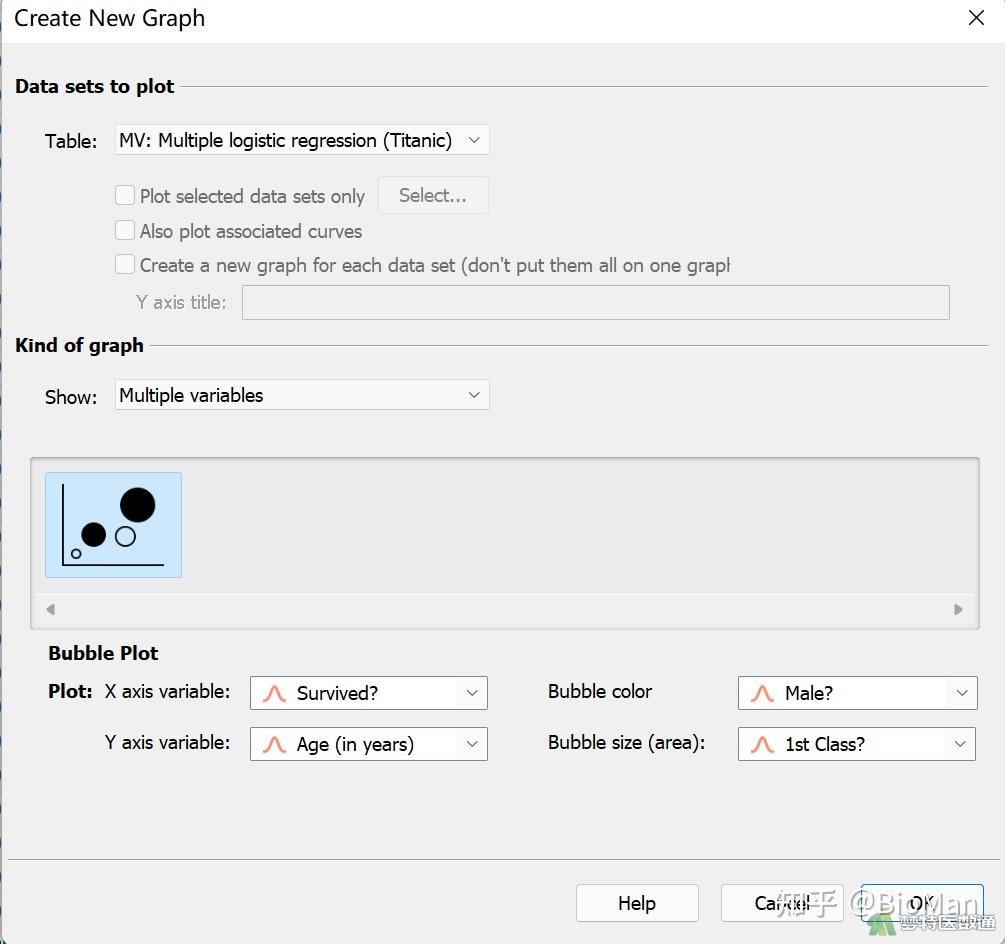1005x944 pixels.
Task: Click the Help button
Action: click(637, 903)
